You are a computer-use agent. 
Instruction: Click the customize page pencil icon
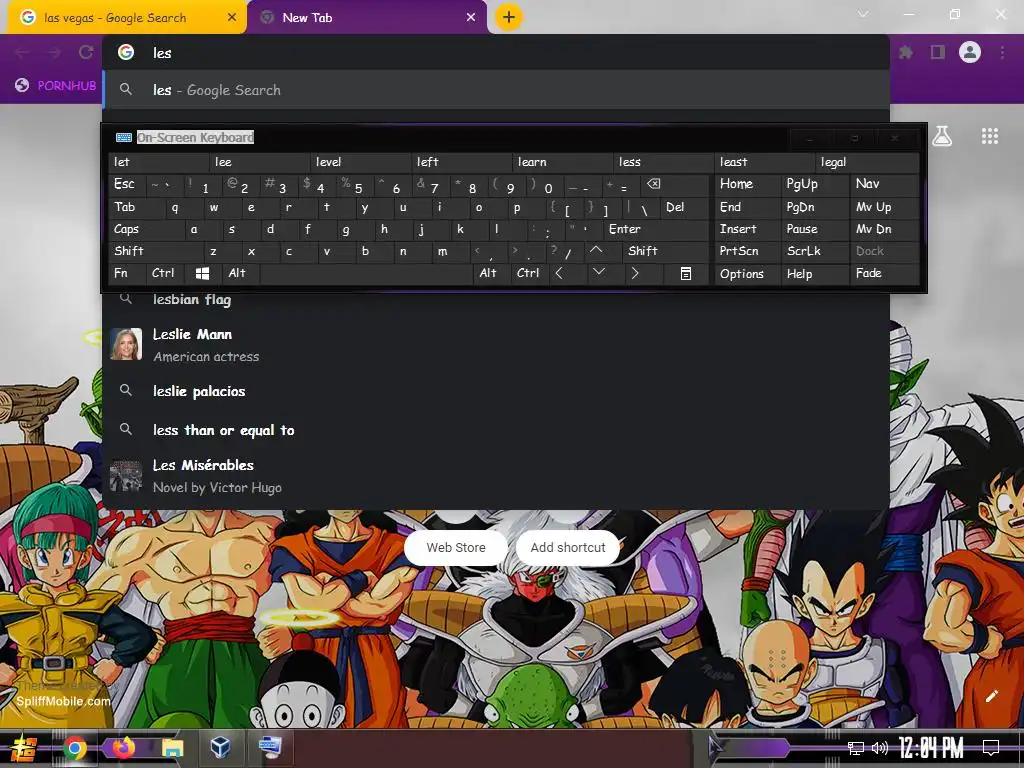click(x=991, y=696)
